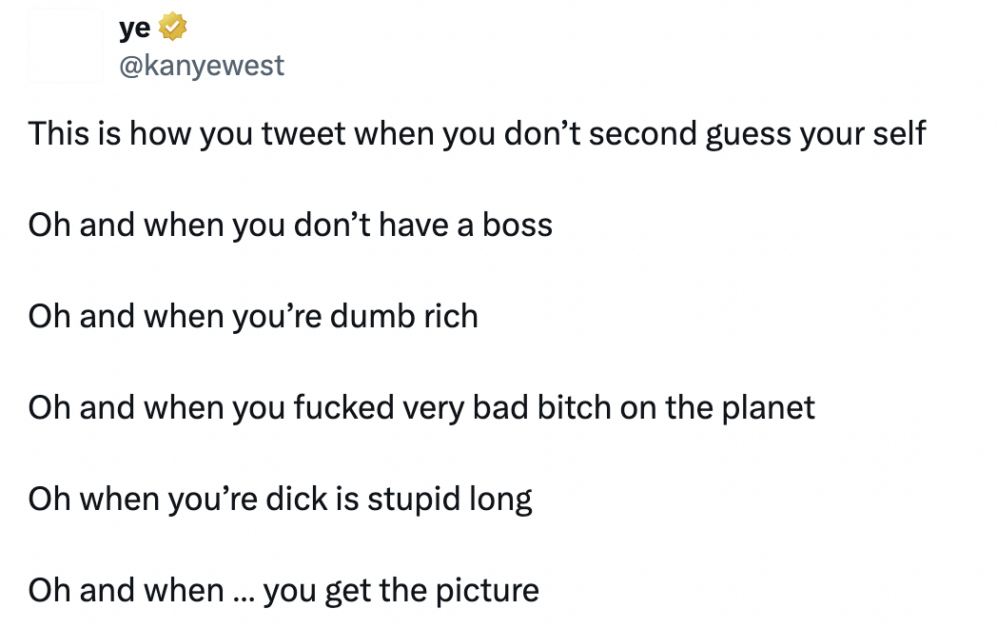Click the word "planet" in the tweet

click(x=768, y=409)
